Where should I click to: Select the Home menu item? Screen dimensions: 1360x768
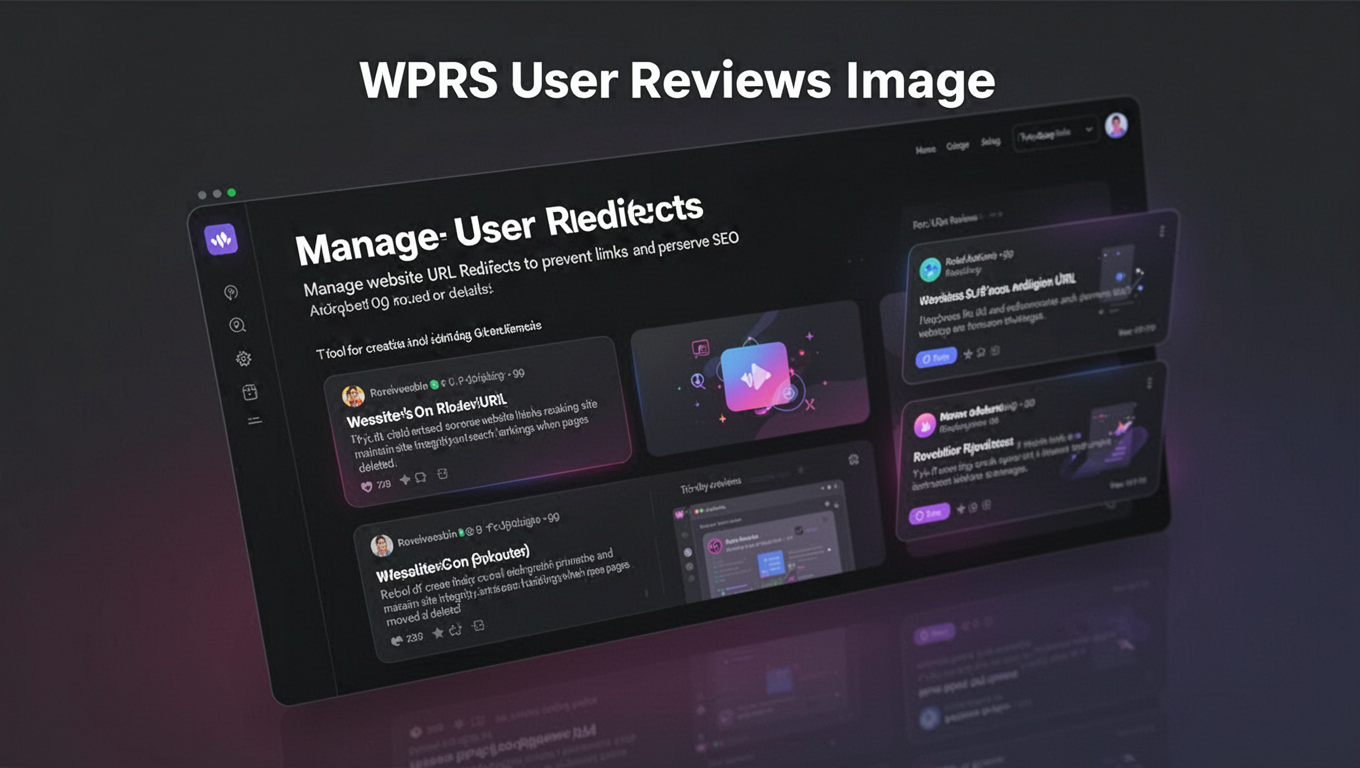point(926,149)
